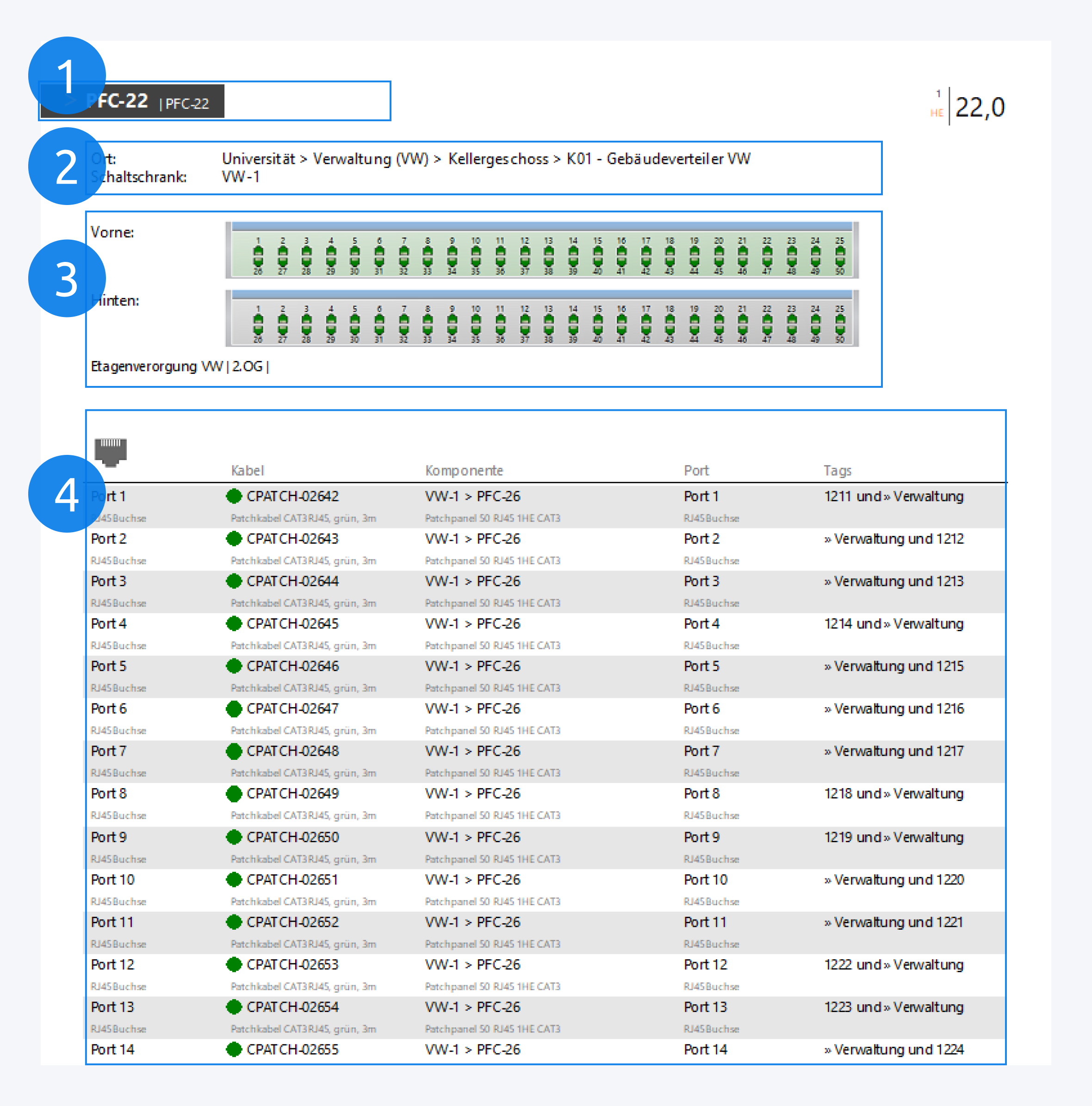Click tag '» Verwaltung und 1220'
Image resolution: width=1092 pixels, height=1106 pixels.
click(x=894, y=880)
